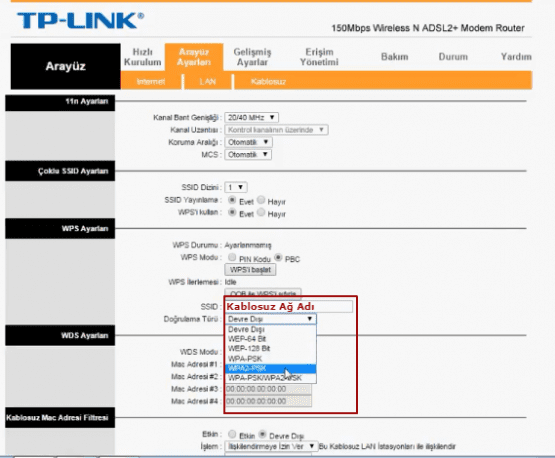
Task: Open the Gelişmiş Ayarlar tab
Action: pos(252,57)
